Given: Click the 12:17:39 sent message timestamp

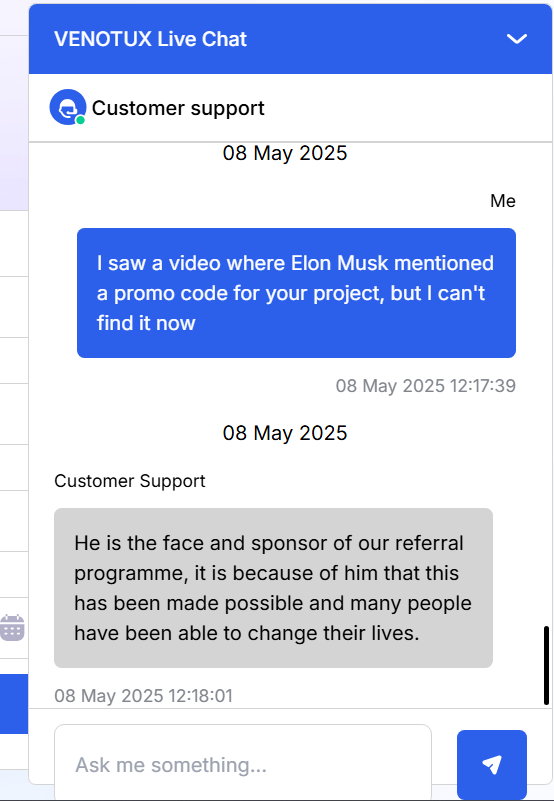Looking at the screenshot, I should click(x=426, y=386).
